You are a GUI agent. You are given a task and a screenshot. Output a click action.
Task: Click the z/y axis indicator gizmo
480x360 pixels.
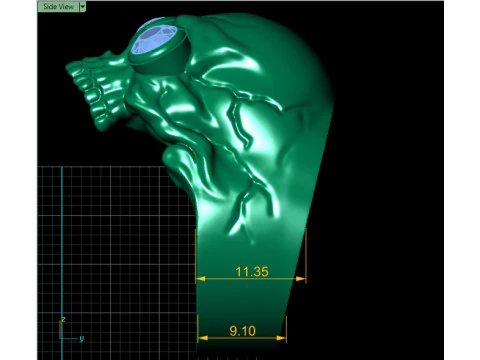(71, 330)
